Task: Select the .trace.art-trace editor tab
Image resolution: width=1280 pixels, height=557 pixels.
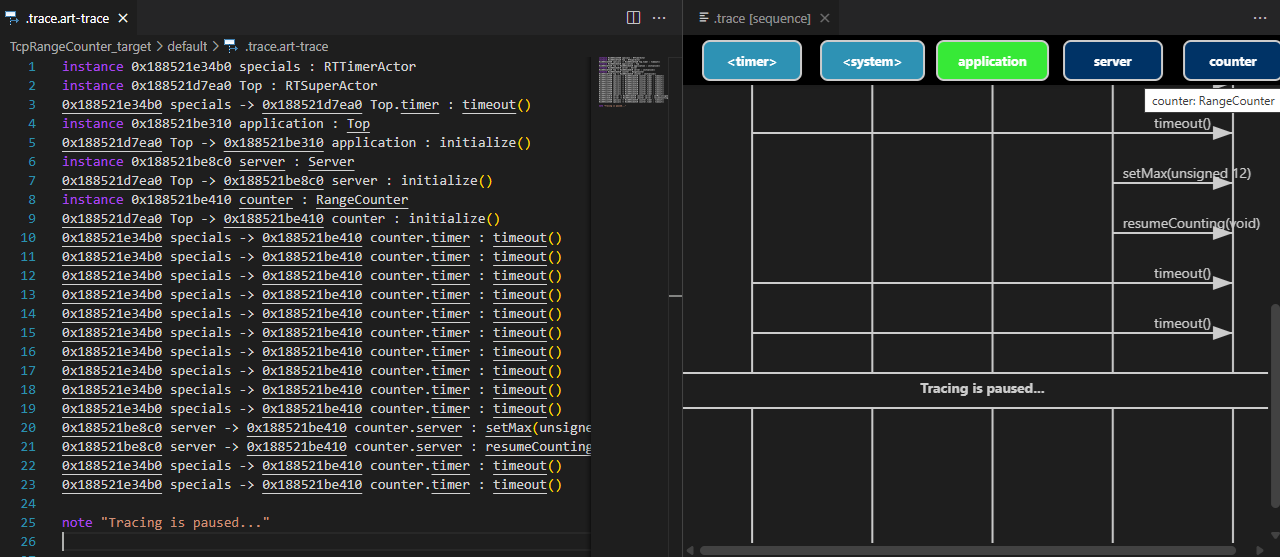Action: (67, 18)
